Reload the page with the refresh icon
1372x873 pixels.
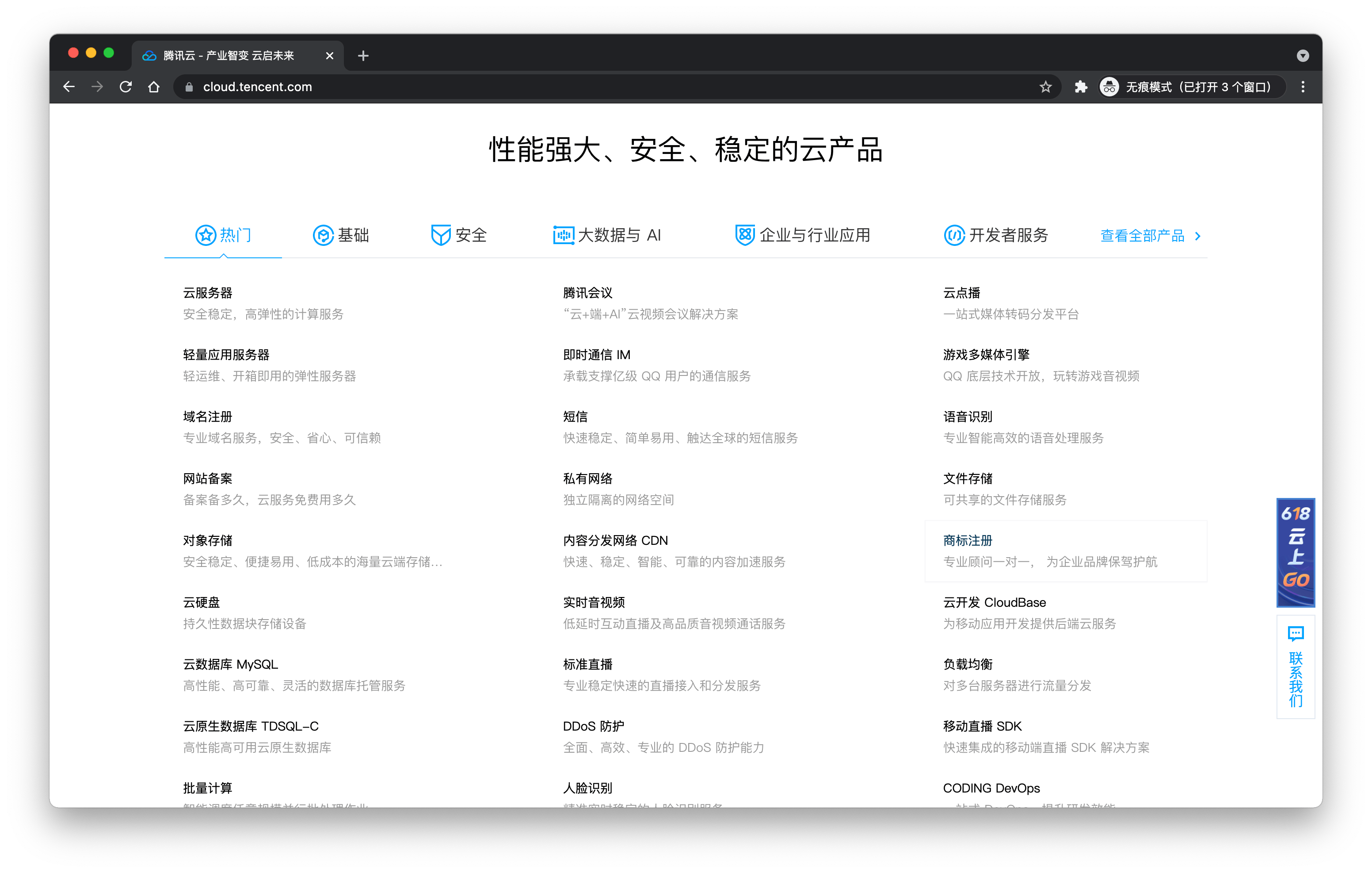click(x=126, y=87)
